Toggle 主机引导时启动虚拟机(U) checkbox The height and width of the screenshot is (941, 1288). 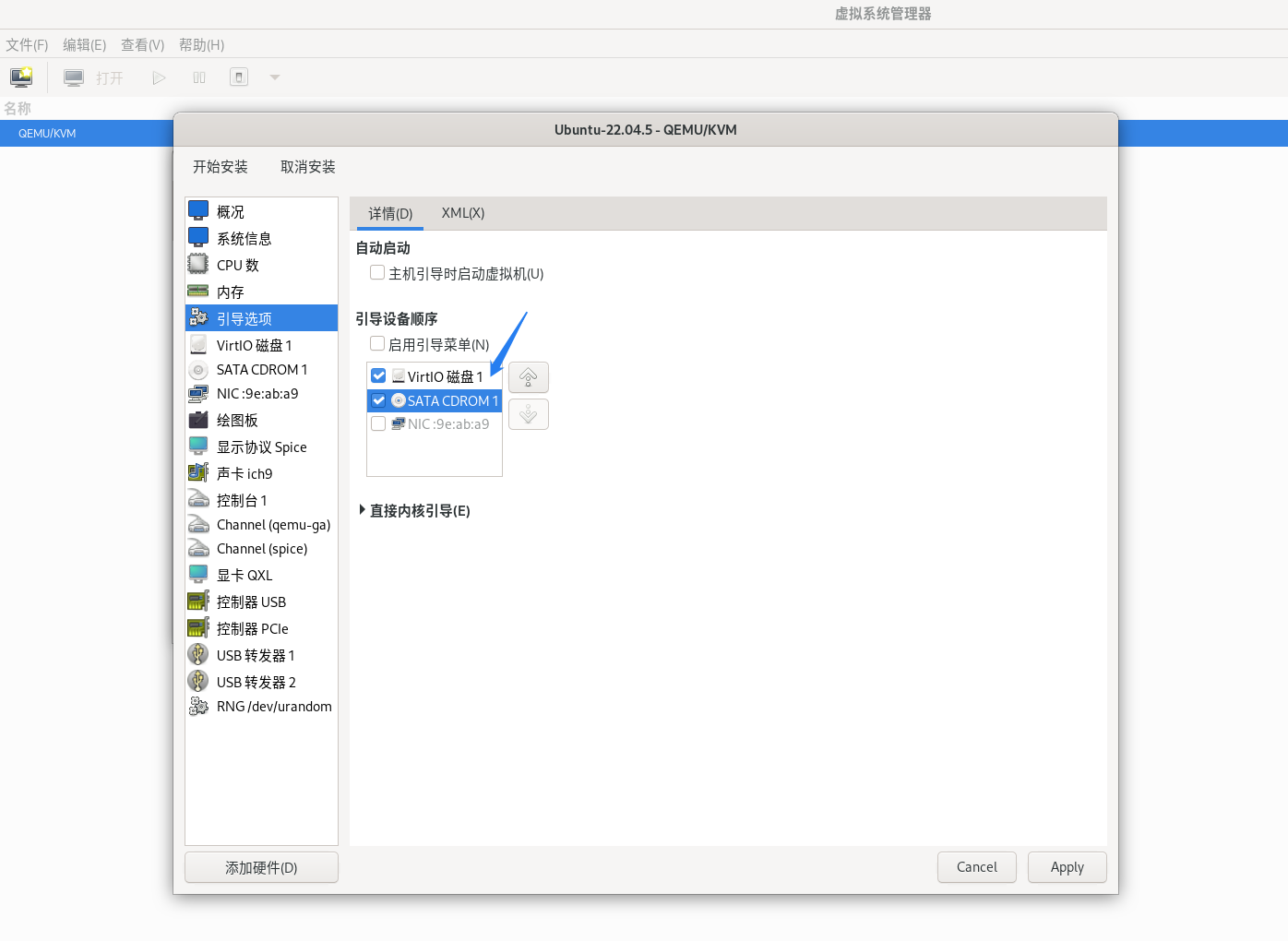click(377, 273)
